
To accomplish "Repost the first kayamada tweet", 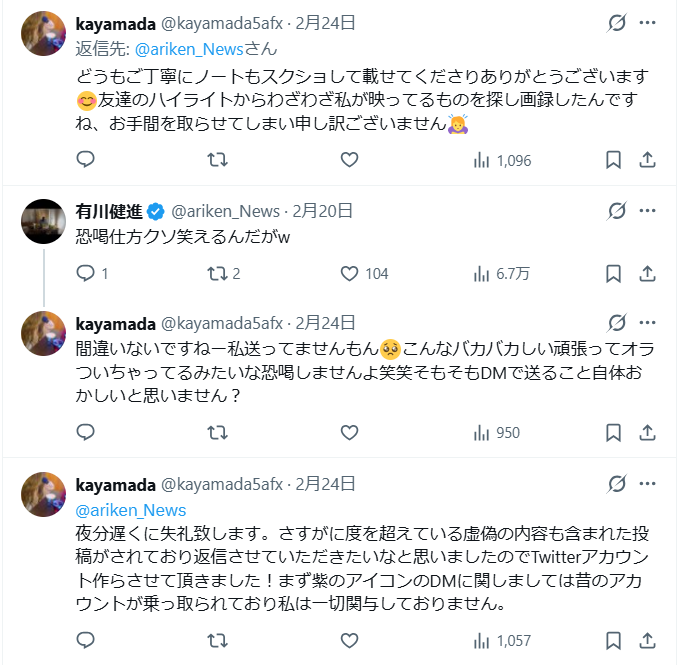I will 216,159.
